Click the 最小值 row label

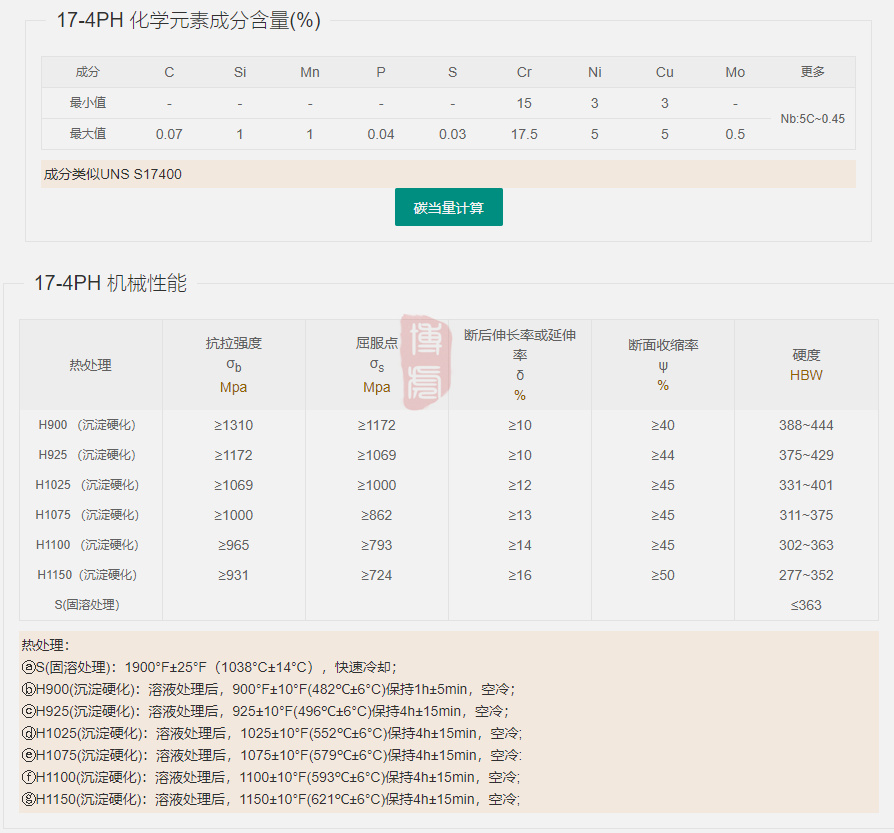tap(88, 103)
